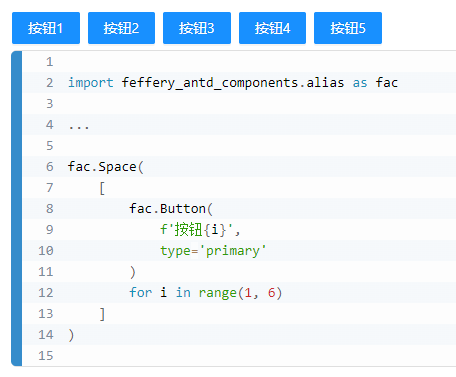Click the ellipsis on code line 4
The image size is (456, 377).
point(79,127)
